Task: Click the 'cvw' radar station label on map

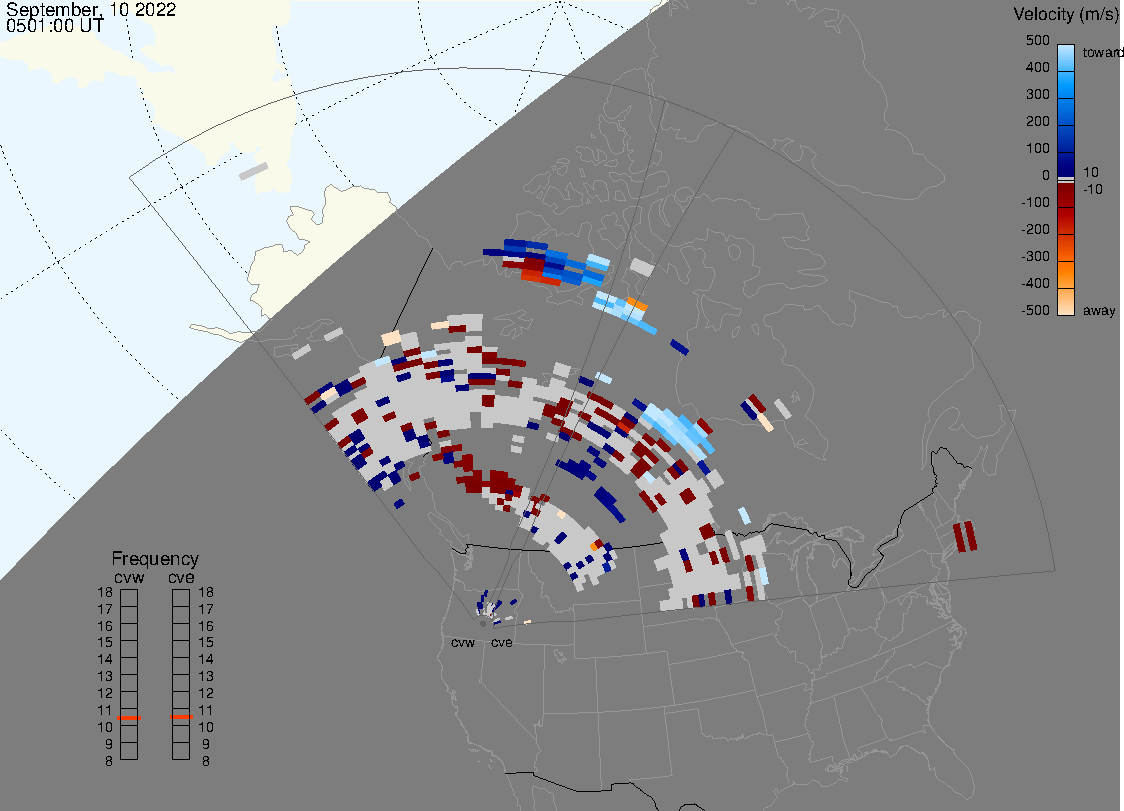Action: (463, 642)
